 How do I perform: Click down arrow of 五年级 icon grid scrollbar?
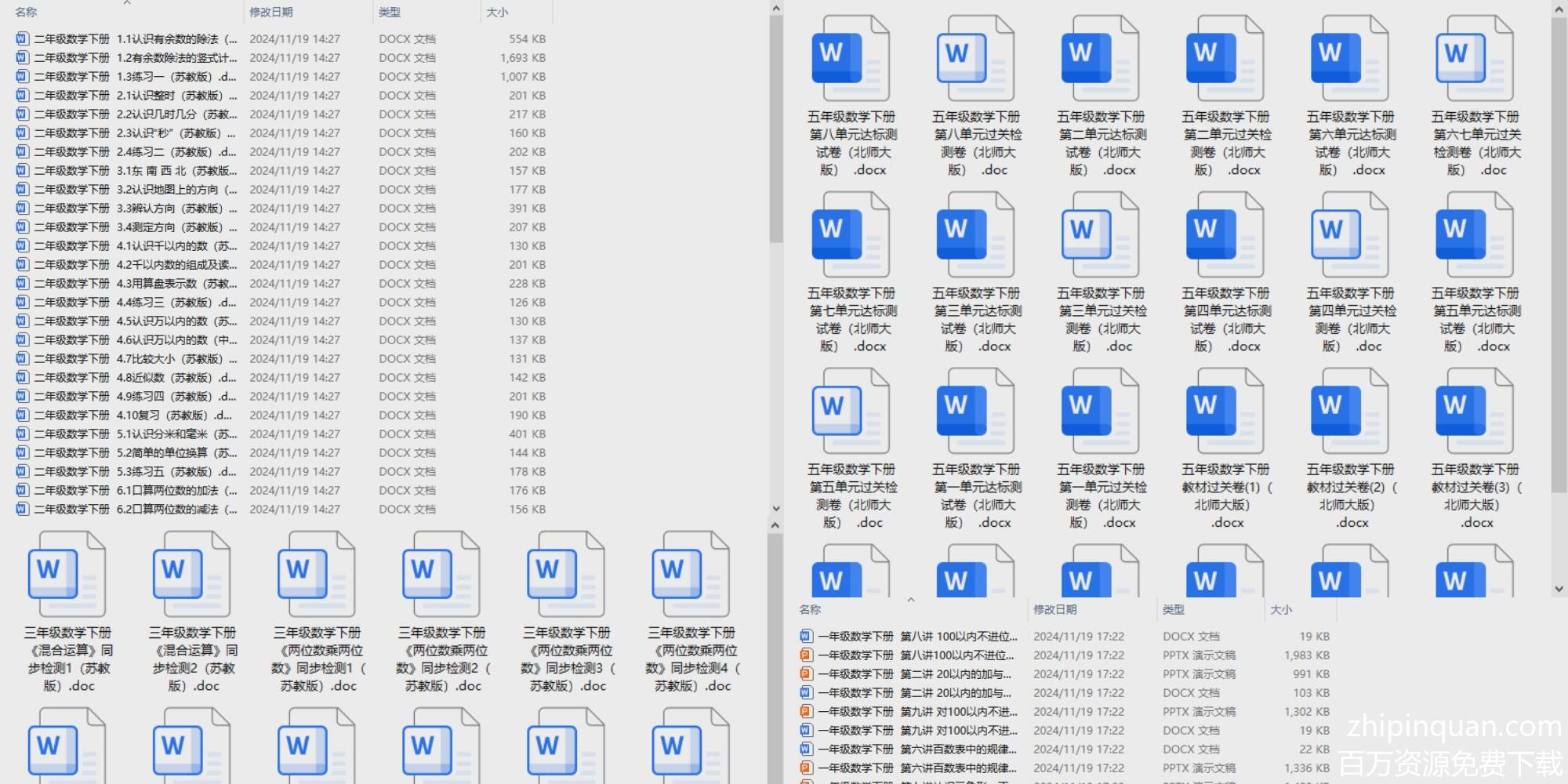tap(1559, 589)
